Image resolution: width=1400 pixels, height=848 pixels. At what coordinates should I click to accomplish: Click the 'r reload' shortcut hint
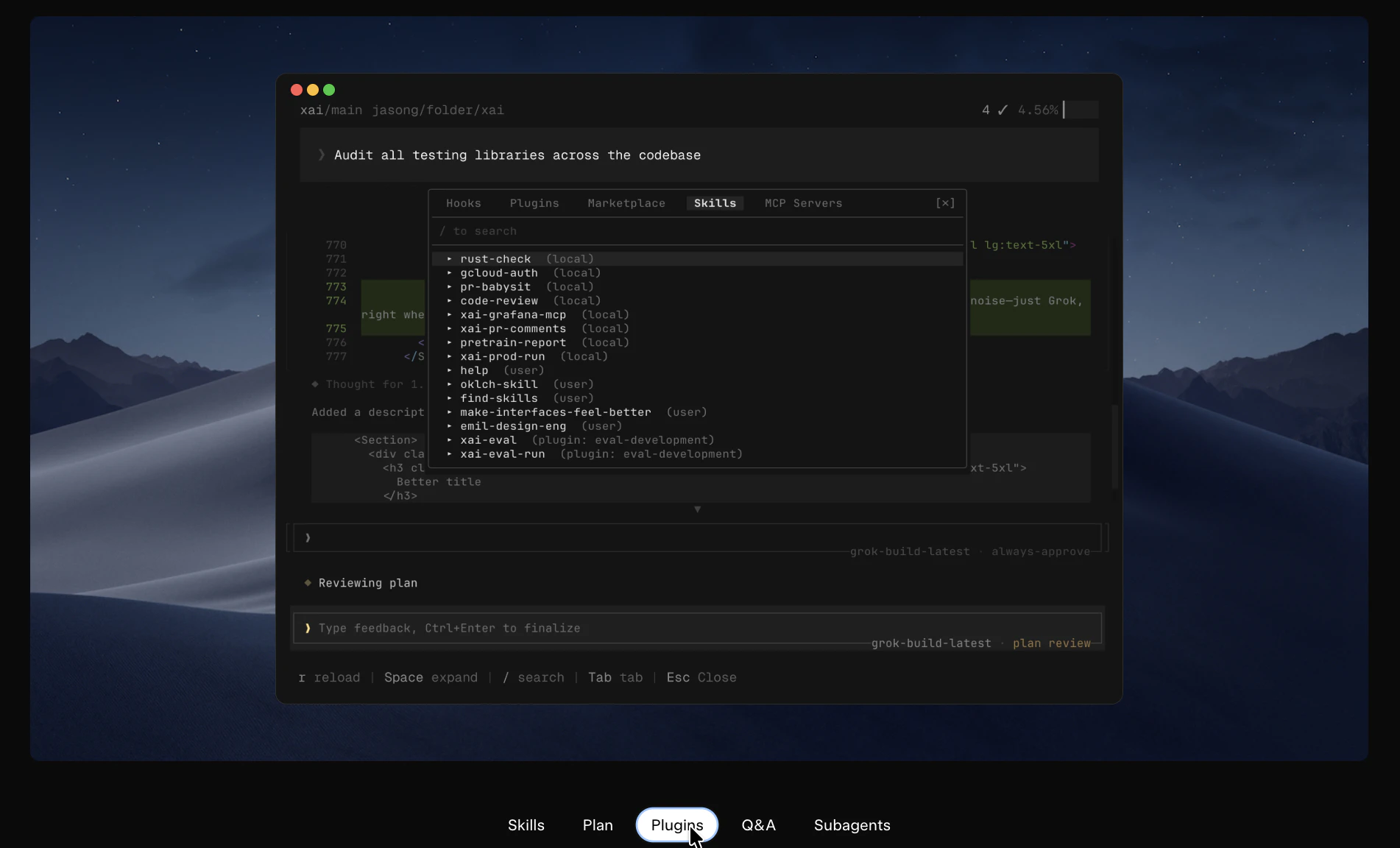pos(329,678)
